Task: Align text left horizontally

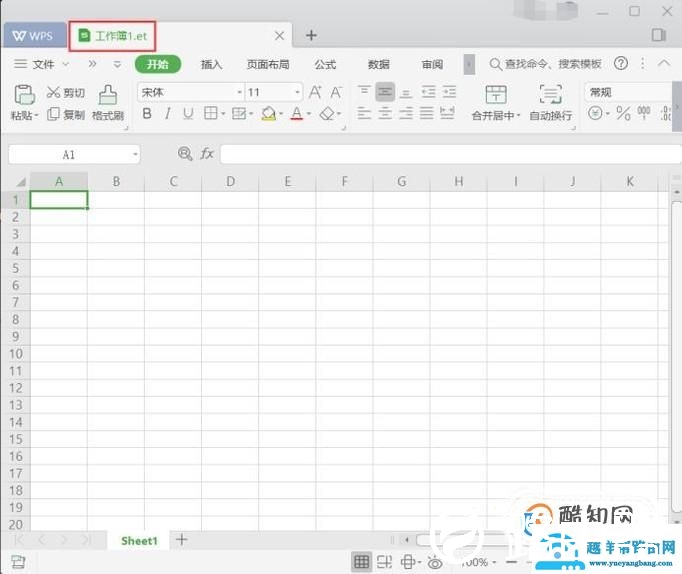Action: (364, 113)
